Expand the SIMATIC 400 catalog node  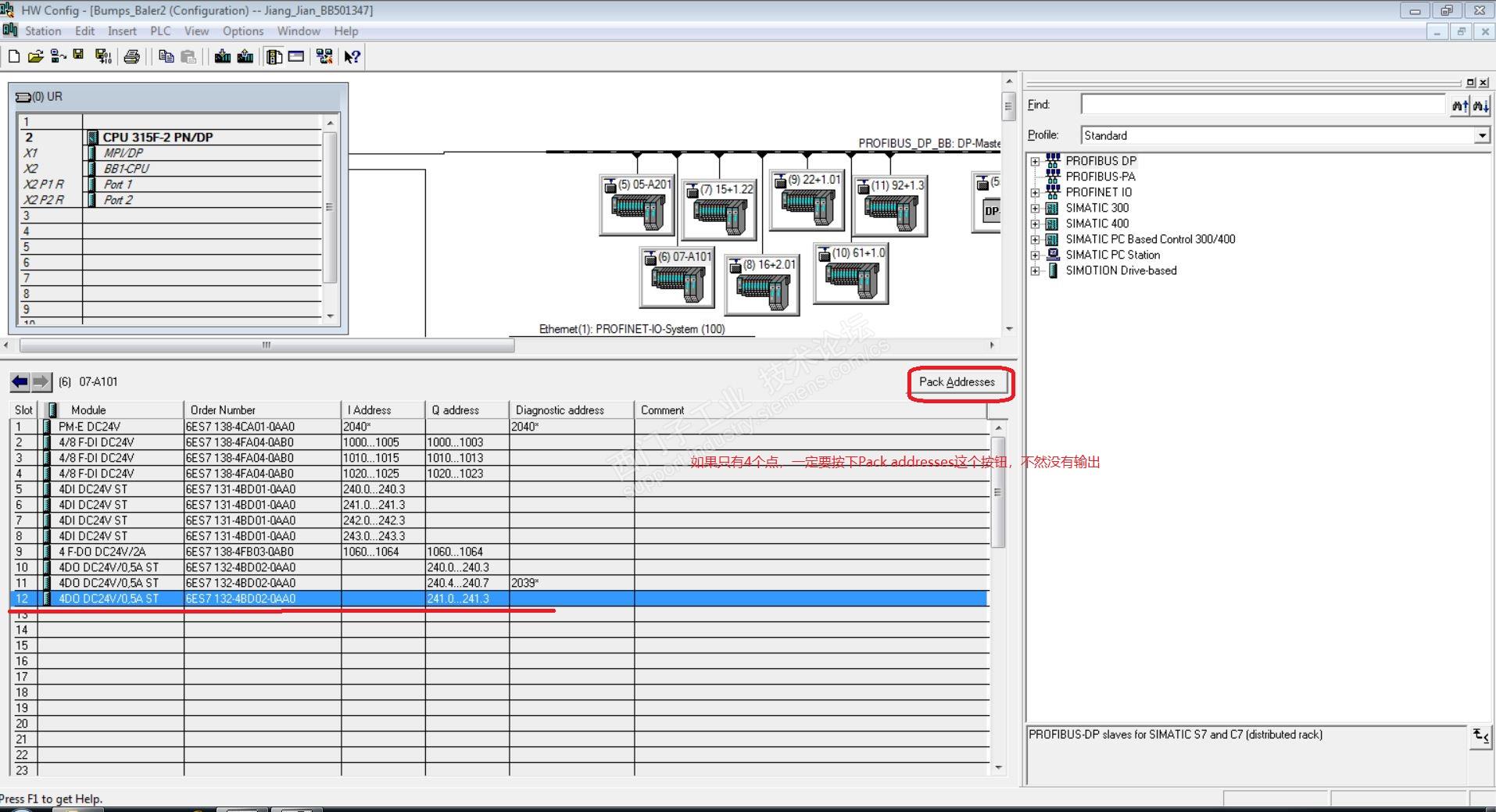(x=1036, y=224)
